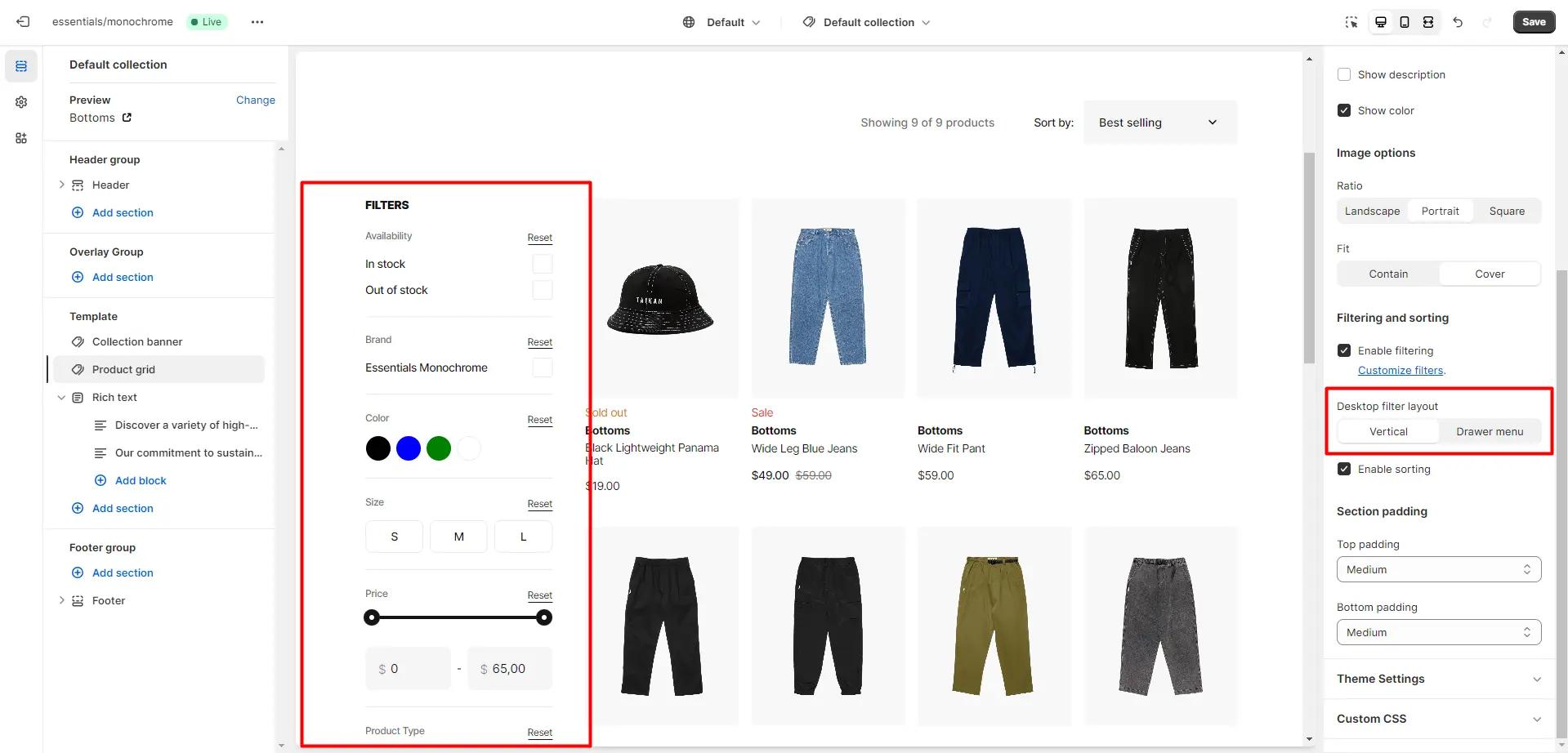The height and width of the screenshot is (753, 1568).
Task: Open Bottoms preview external link icon
Action: tap(127, 118)
